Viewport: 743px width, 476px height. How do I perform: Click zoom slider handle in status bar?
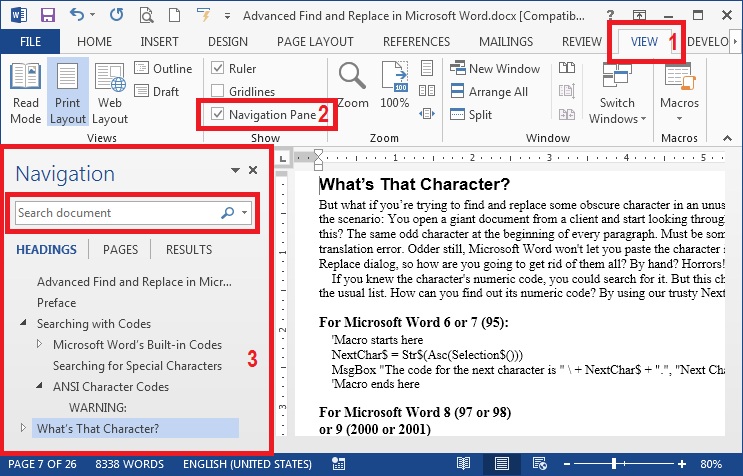tap(614, 464)
